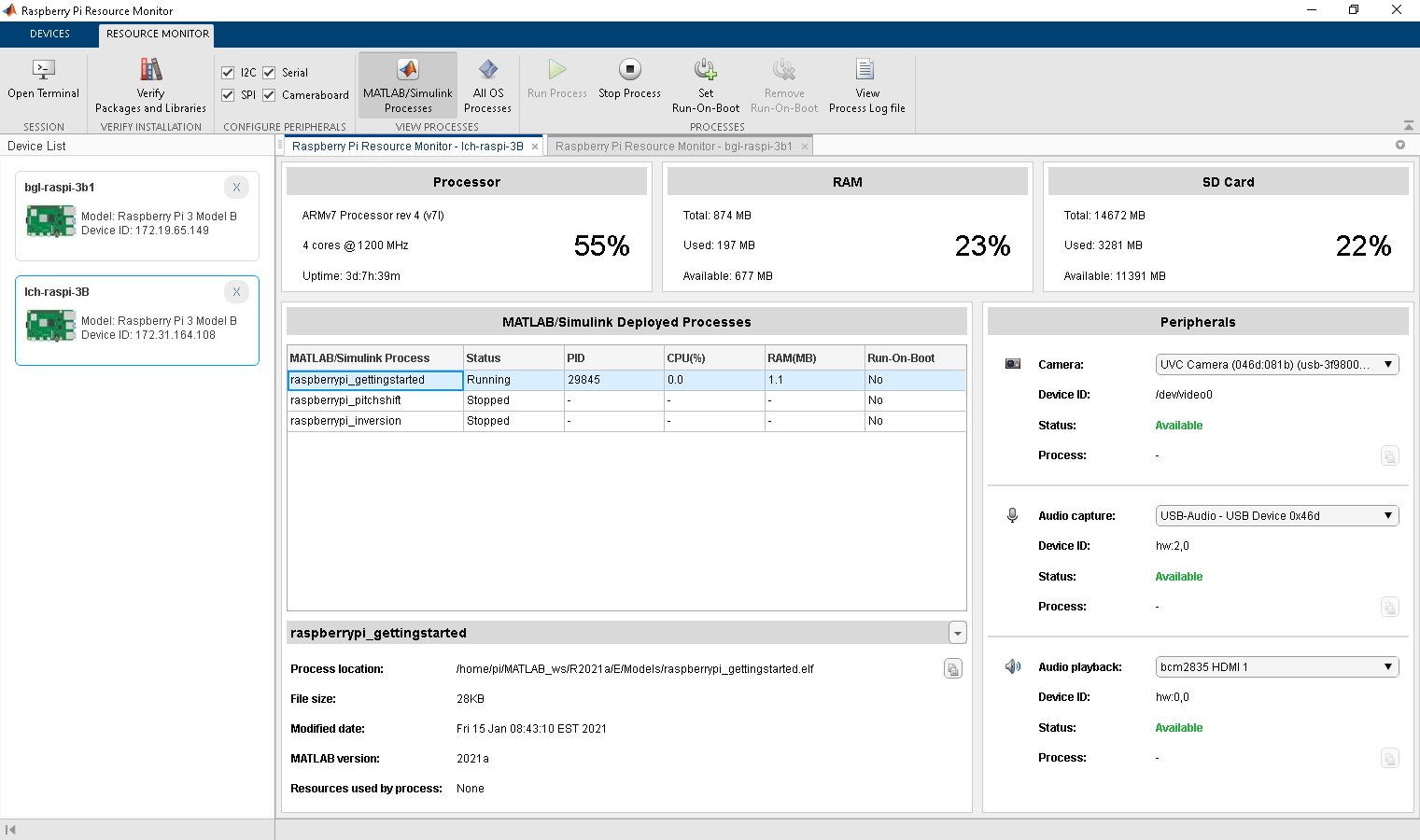Open the Audio playback device dropdown
Image resolution: width=1420 pixels, height=840 pixels.
coord(1276,667)
